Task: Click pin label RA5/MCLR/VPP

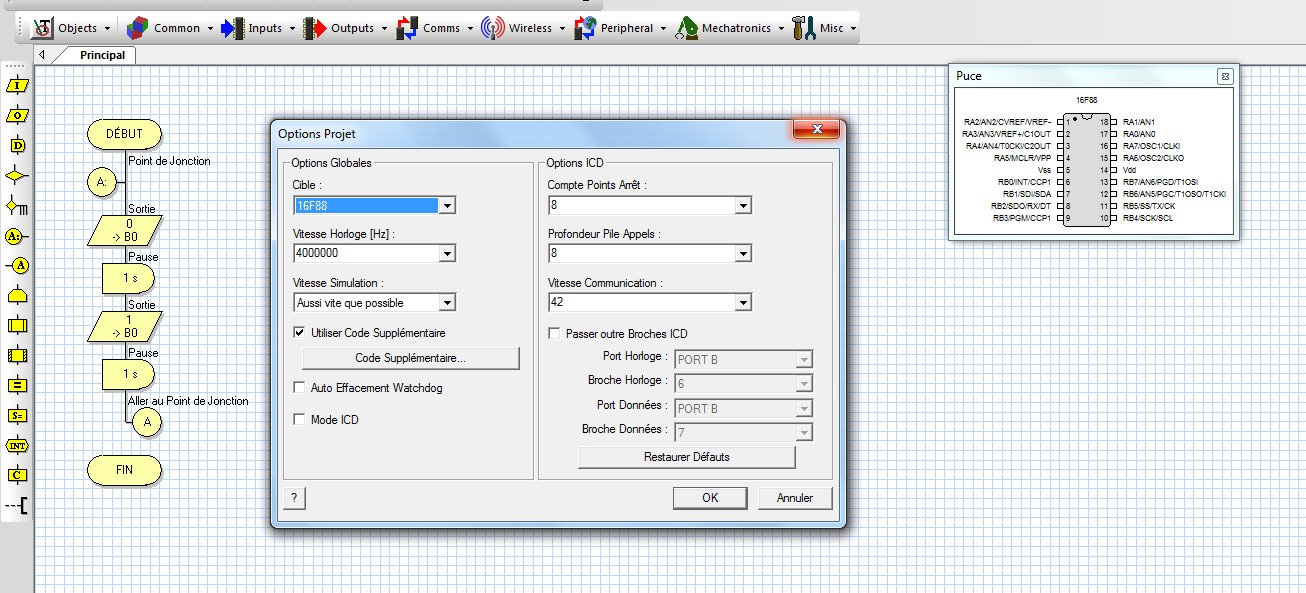Action: click(x=1023, y=157)
